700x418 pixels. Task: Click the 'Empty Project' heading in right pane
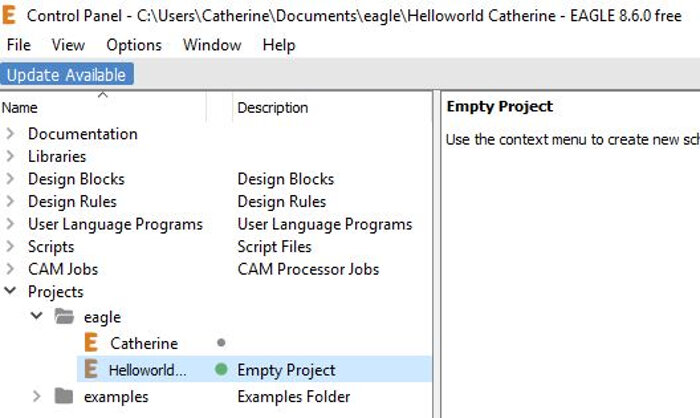click(x=500, y=106)
